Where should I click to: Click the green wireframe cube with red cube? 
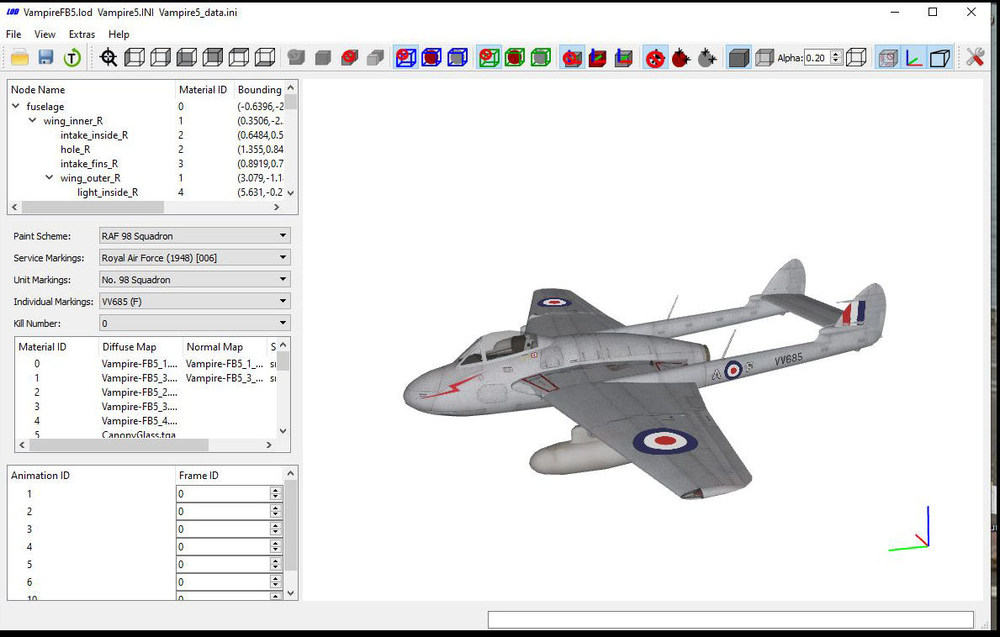[x=515, y=58]
